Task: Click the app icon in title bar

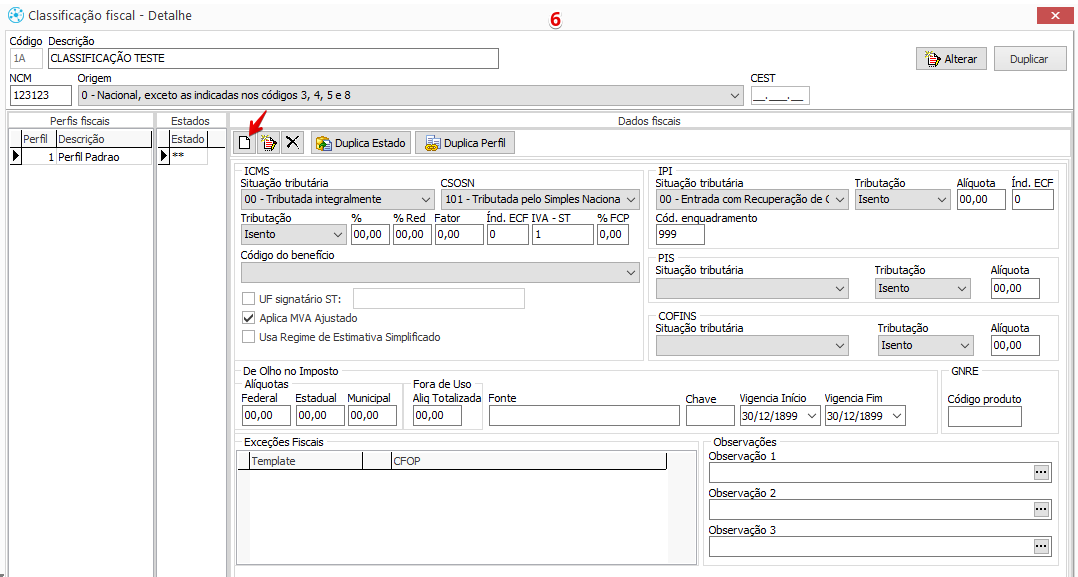Action: pyautogui.click(x=15, y=14)
